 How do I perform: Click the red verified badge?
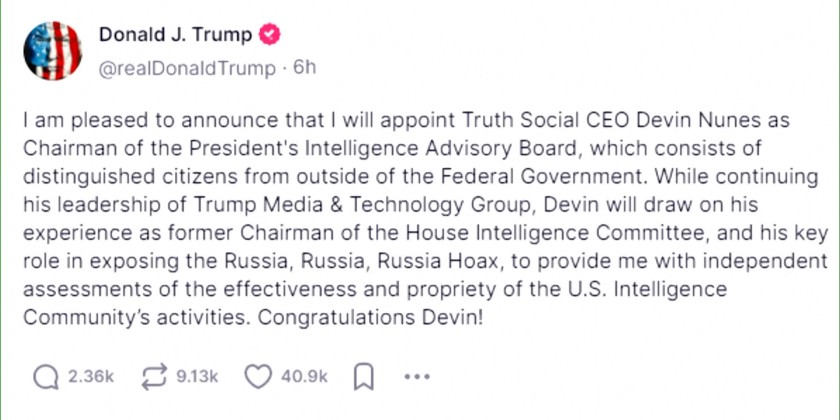point(270,35)
